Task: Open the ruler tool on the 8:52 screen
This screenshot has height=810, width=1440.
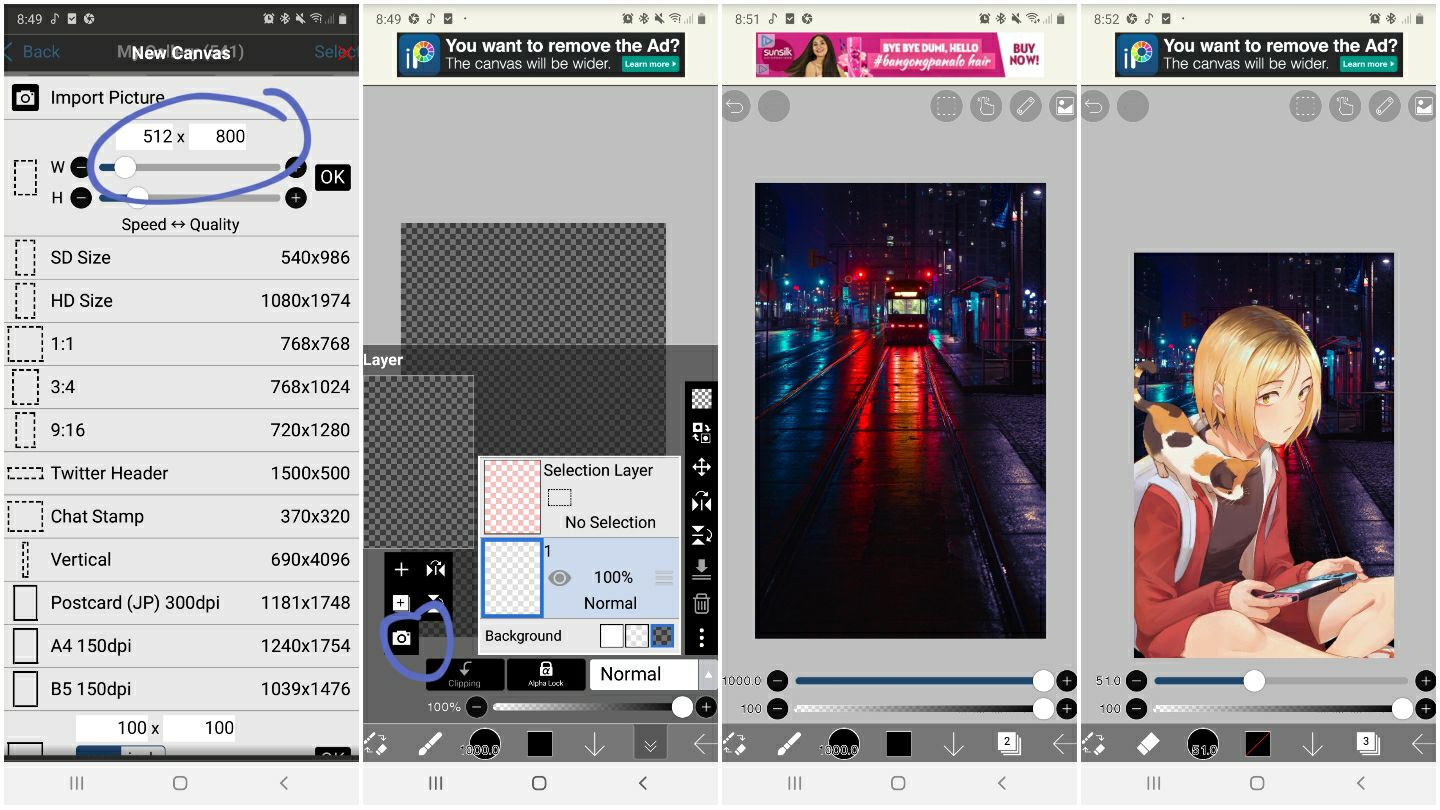Action: coord(1384,106)
